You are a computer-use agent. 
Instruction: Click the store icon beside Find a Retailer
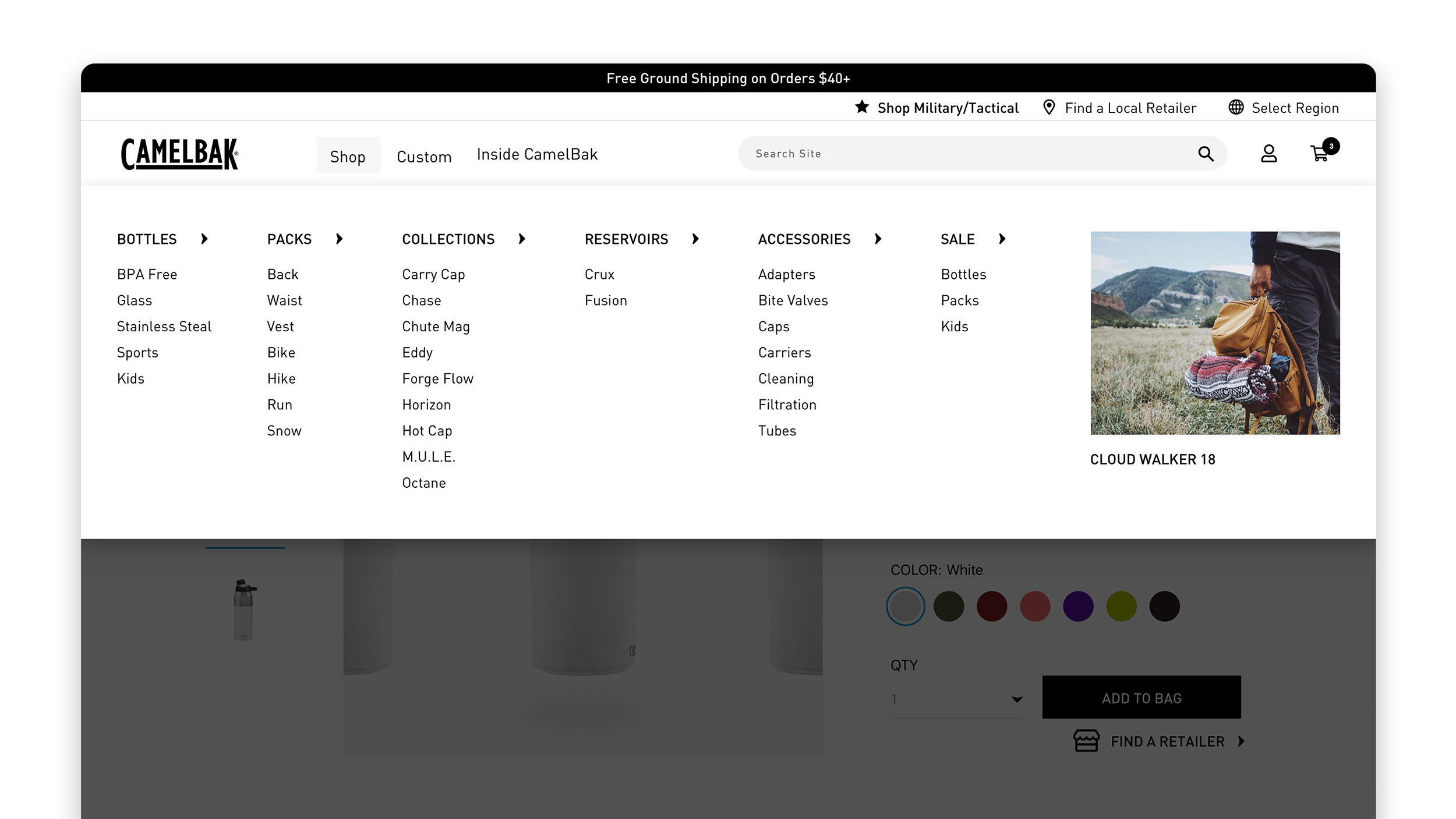click(x=1086, y=741)
